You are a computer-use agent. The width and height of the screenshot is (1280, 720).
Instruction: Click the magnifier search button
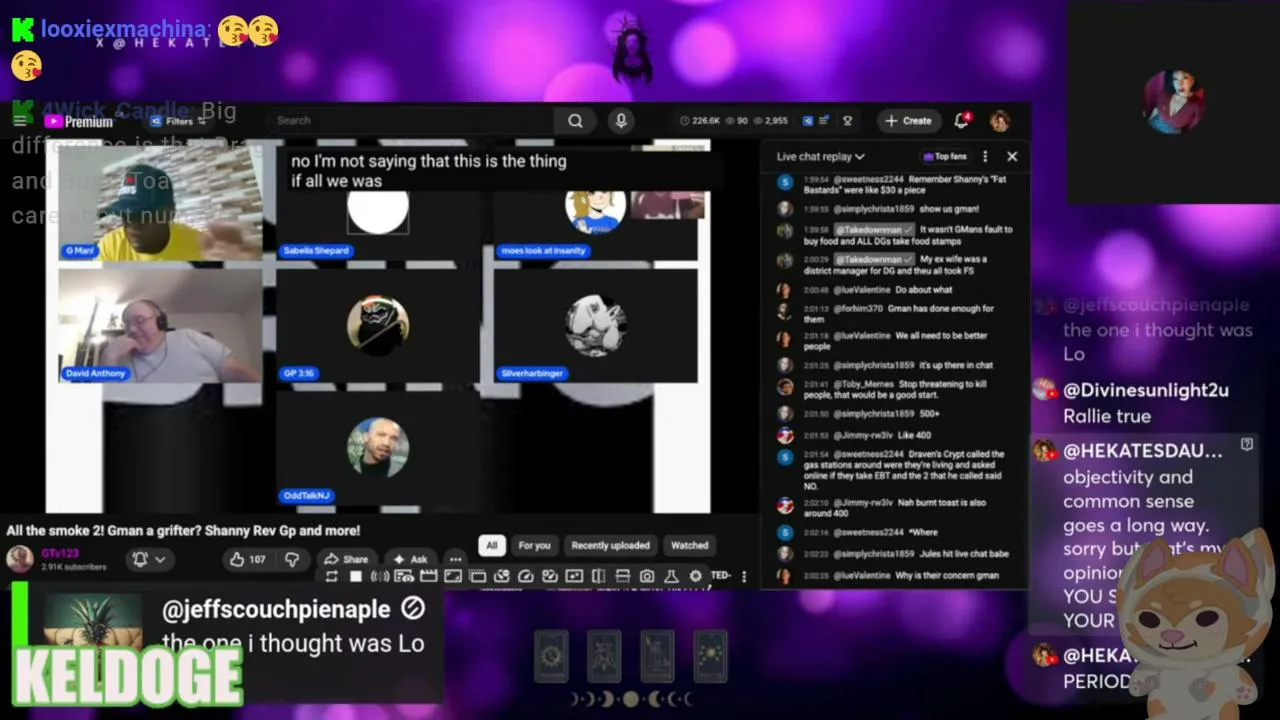[575, 120]
